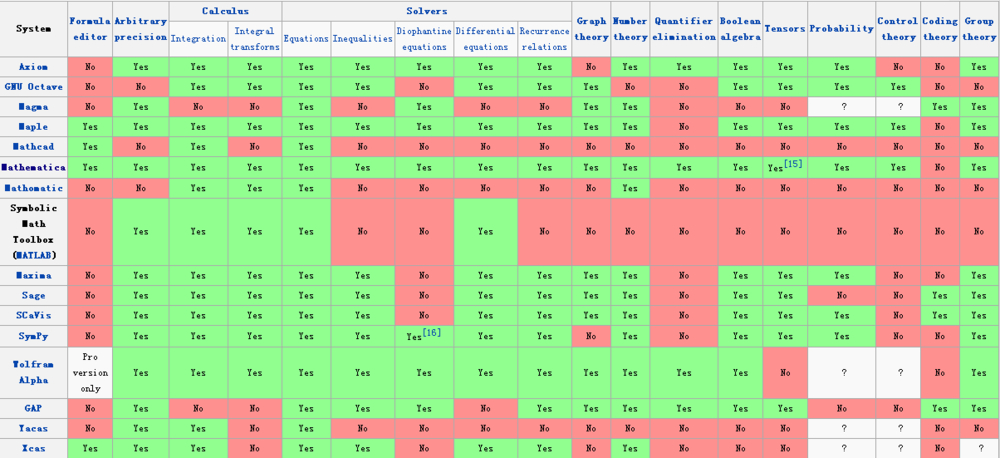Viewport: 1000px width, 458px height.
Task: Click the Quantifier elimination header link
Action: click(x=684, y=29)
